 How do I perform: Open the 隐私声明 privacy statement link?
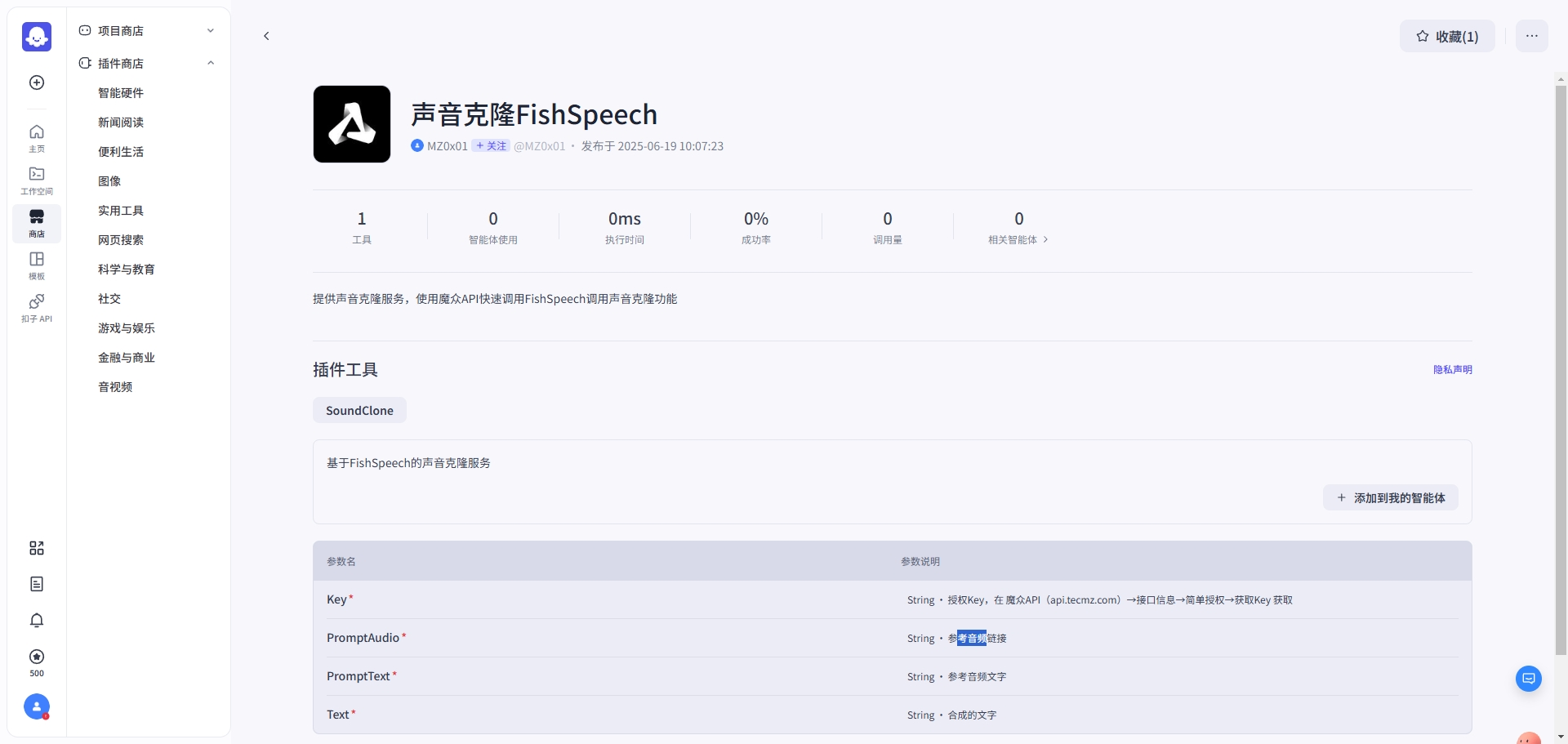click(x=1452, y=369)
